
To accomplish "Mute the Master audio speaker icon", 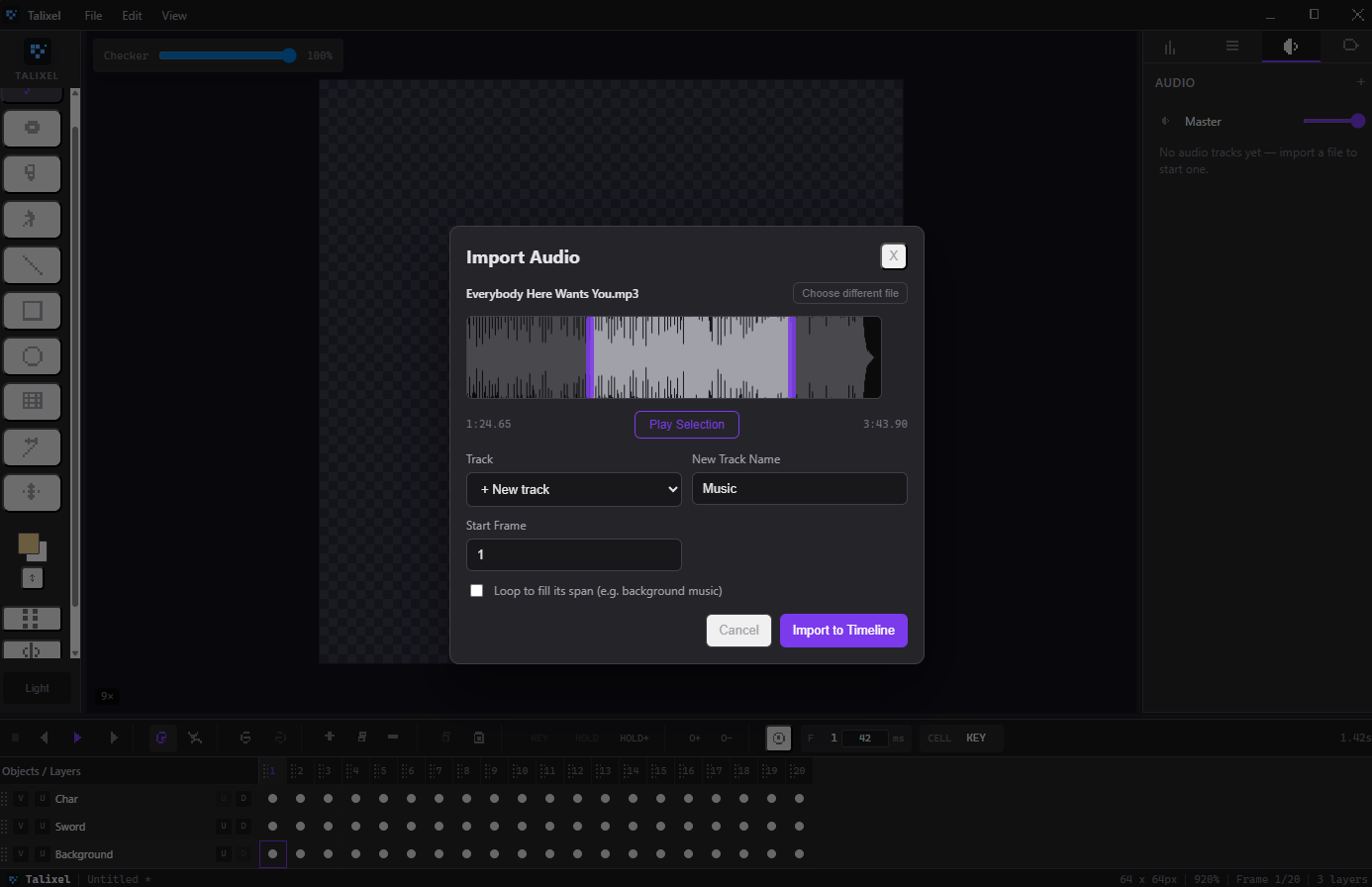I will (1165, 121).
